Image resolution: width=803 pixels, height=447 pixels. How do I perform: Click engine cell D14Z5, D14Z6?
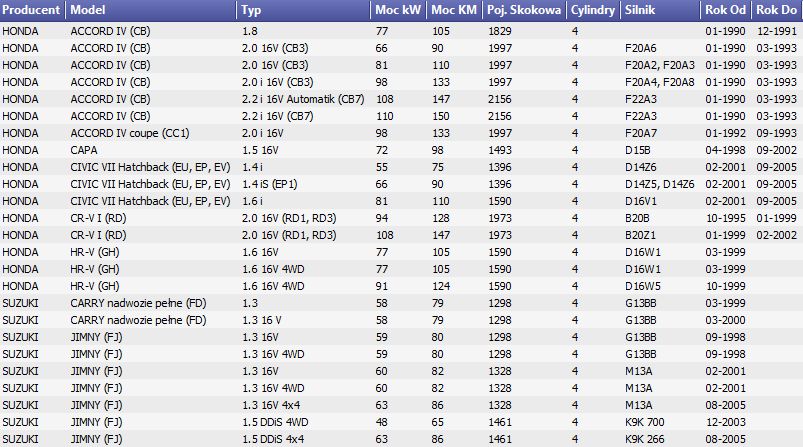[660, 184]
